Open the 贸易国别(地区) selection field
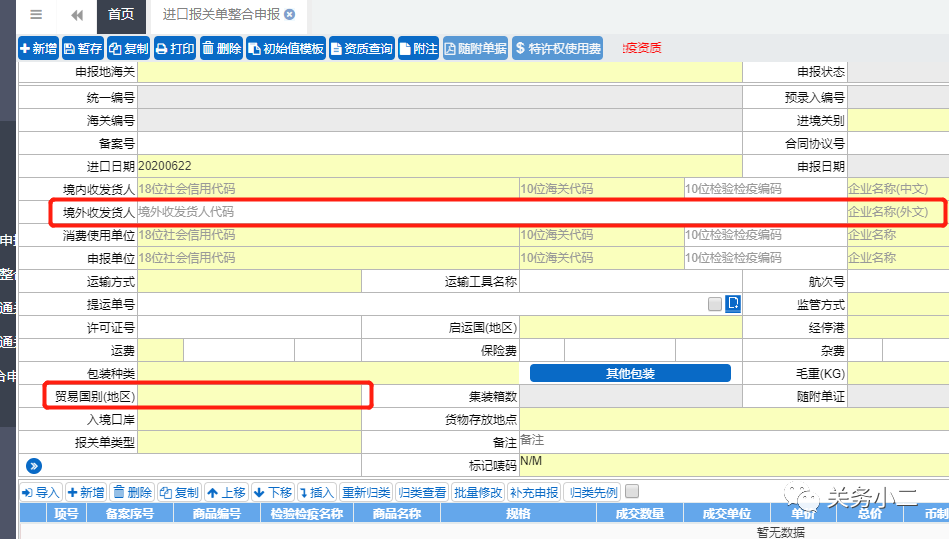The height and width of the screenshot is (539, 949). pyautogui.click(x=252, y=397)
